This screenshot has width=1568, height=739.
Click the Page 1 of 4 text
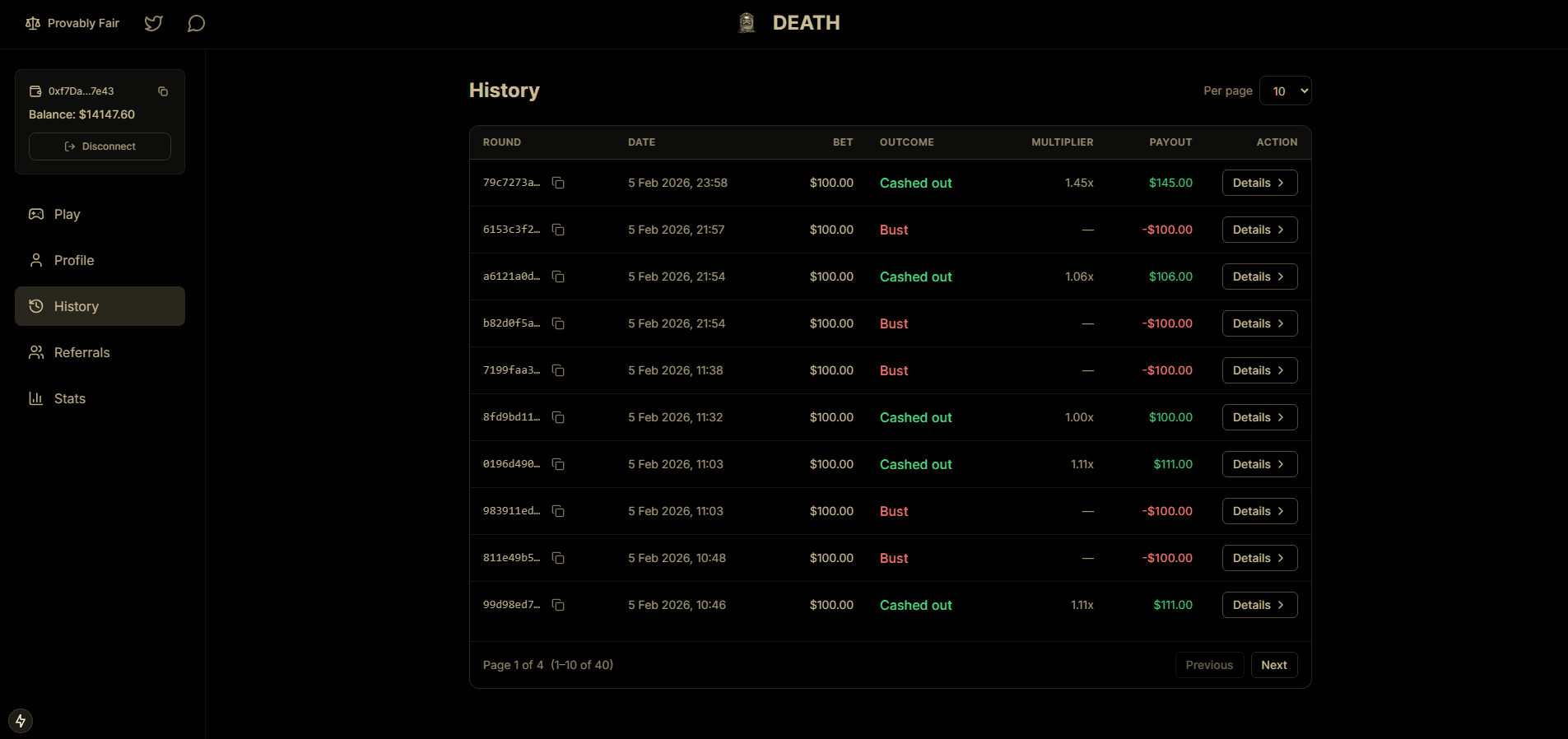coord(513,665)
